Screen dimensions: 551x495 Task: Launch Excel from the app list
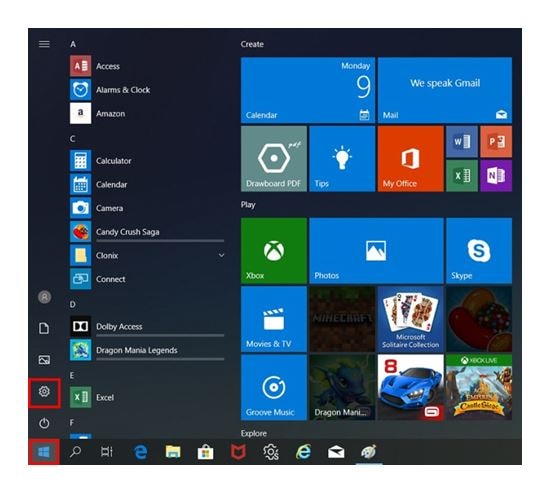point(147,397)
